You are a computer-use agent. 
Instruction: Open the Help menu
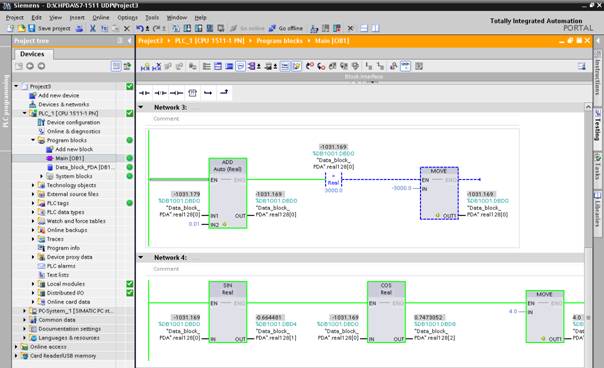(x=200, y=18)
